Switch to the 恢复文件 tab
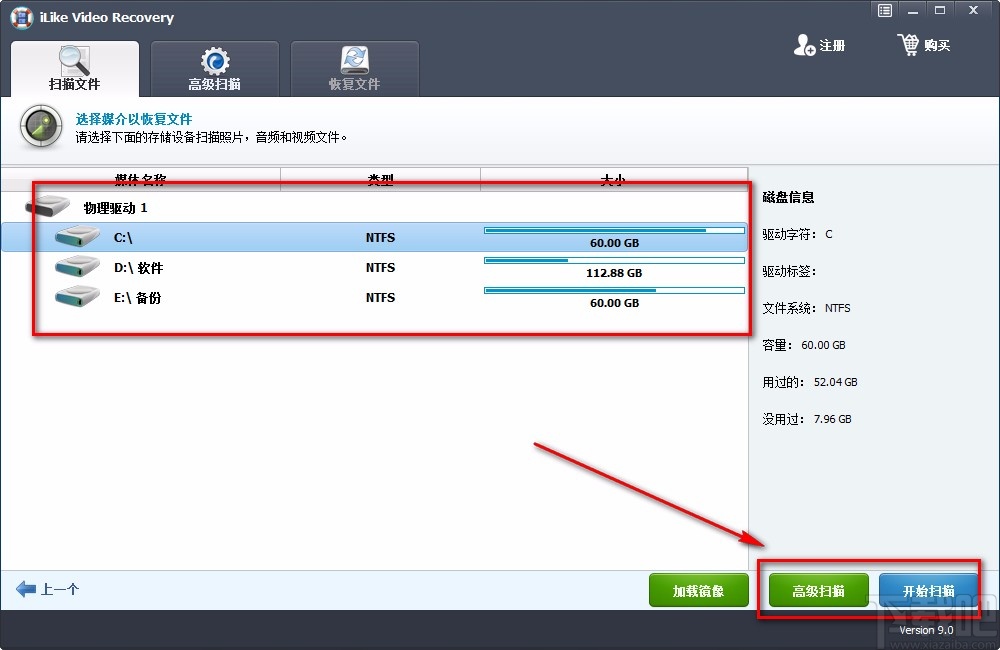 point(355,68)
